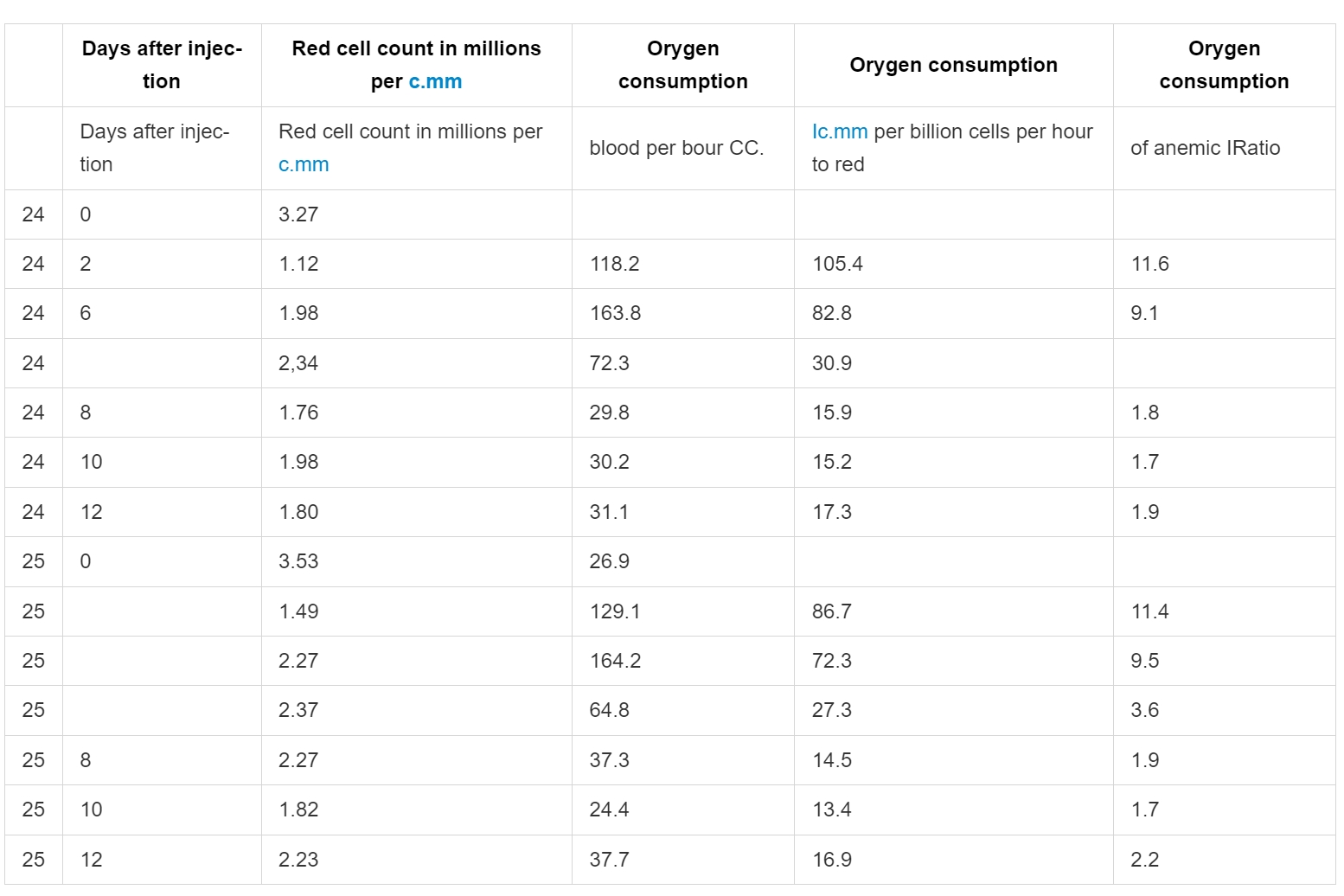Select the cell showing 164.2
The width and height of the screenshot is (1344, 896).
682,661
